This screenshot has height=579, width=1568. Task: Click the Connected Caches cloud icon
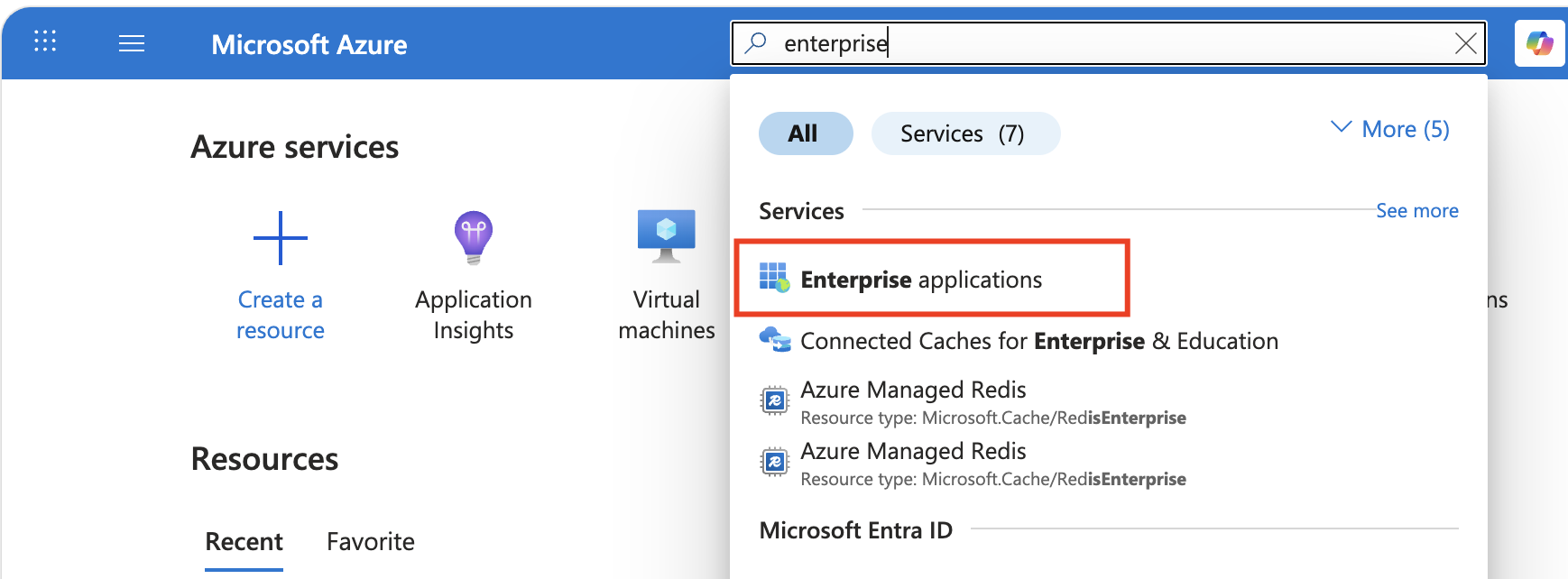point(775,340)
